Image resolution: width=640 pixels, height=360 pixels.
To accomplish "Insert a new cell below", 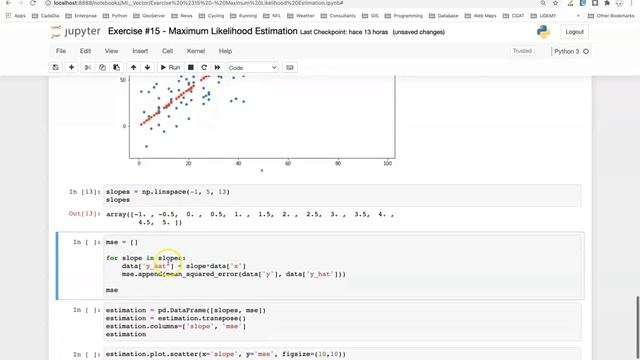I will [x=71, y=67].
